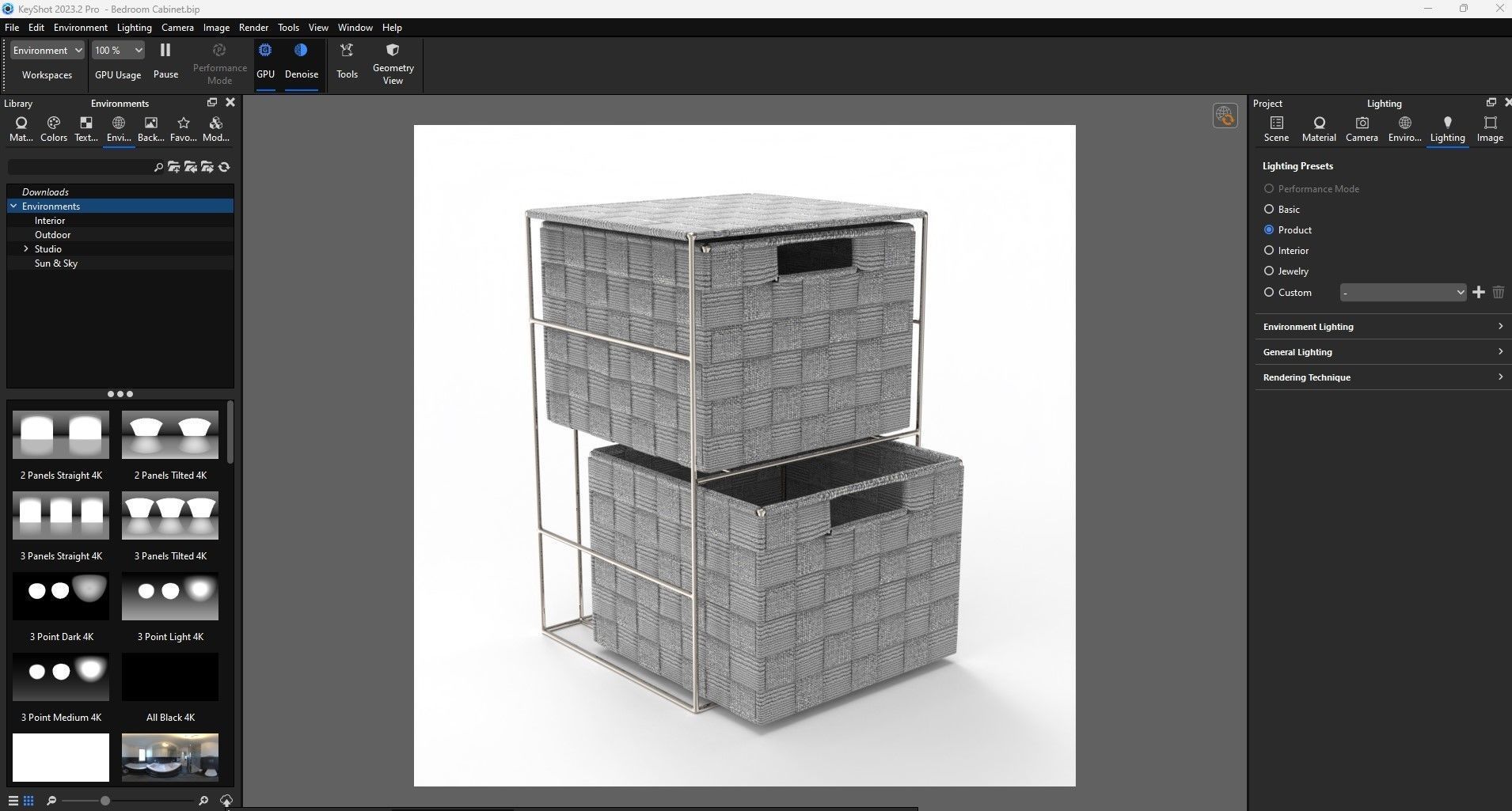This screenshot has height=811, width=1512.
Task: Select the Outdoor environments folder
Action: coord(52,234)
